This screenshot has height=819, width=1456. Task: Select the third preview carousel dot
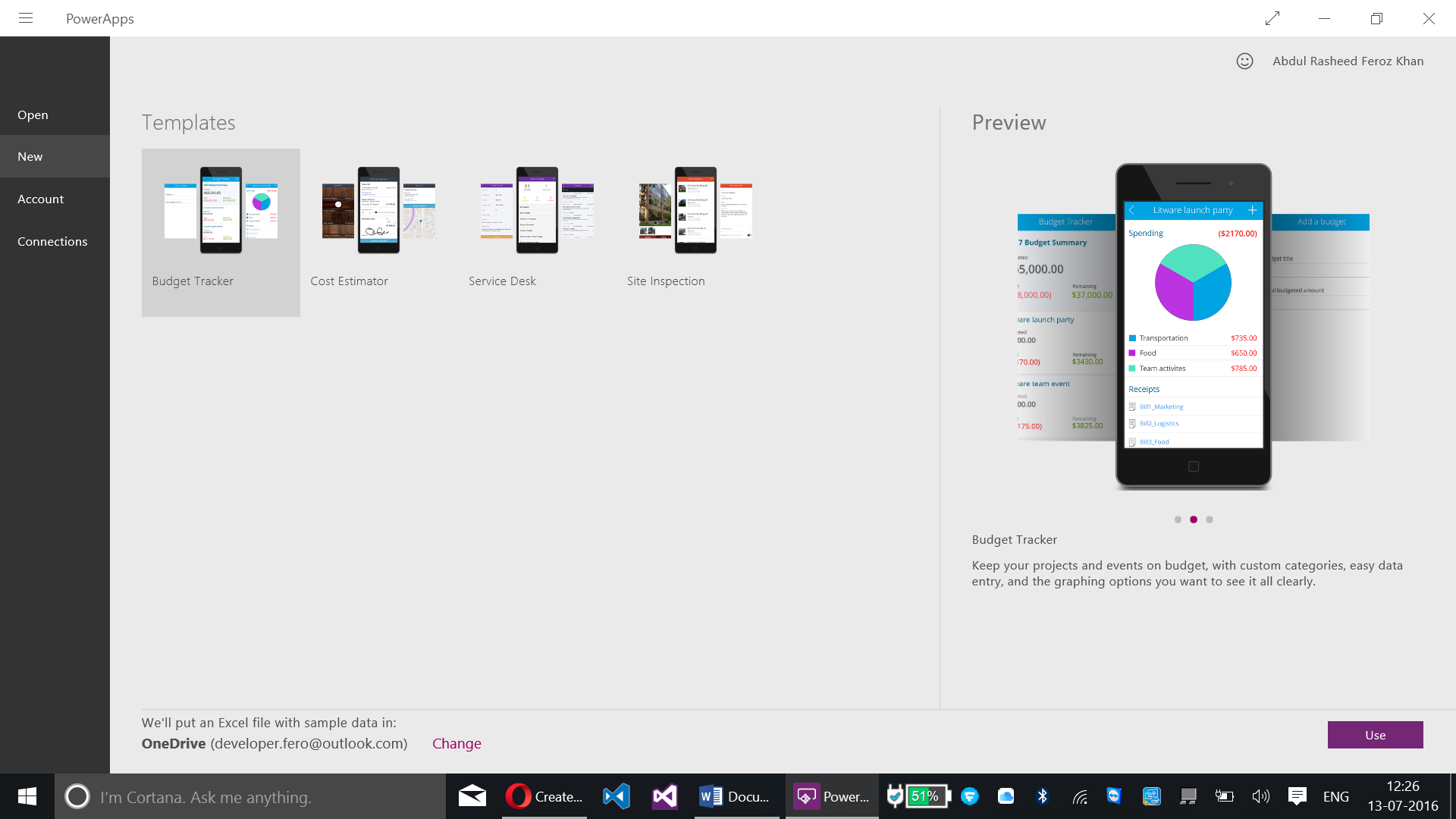1210,519
